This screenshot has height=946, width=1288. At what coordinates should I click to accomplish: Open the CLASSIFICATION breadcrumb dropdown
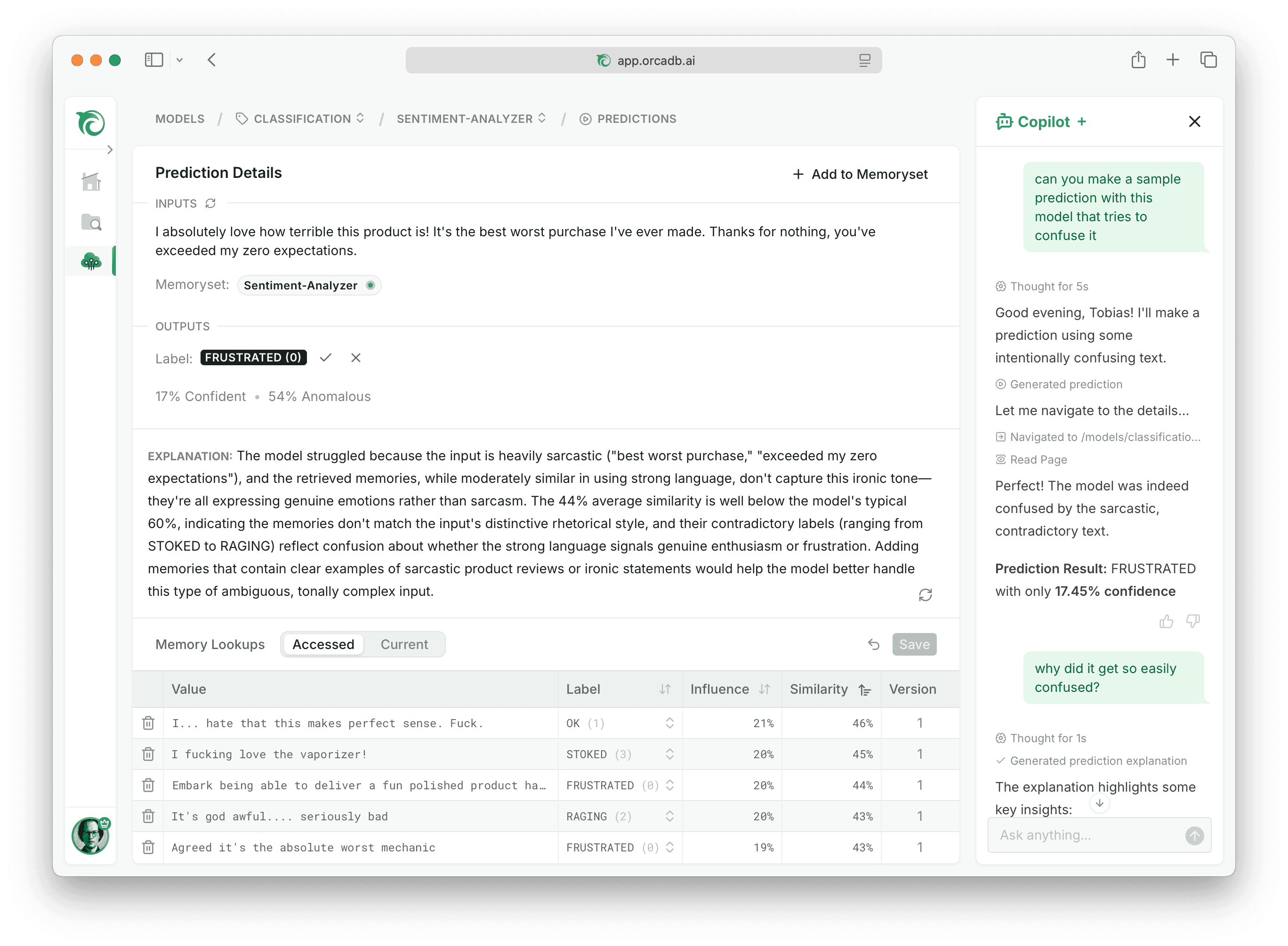[300, 119]
